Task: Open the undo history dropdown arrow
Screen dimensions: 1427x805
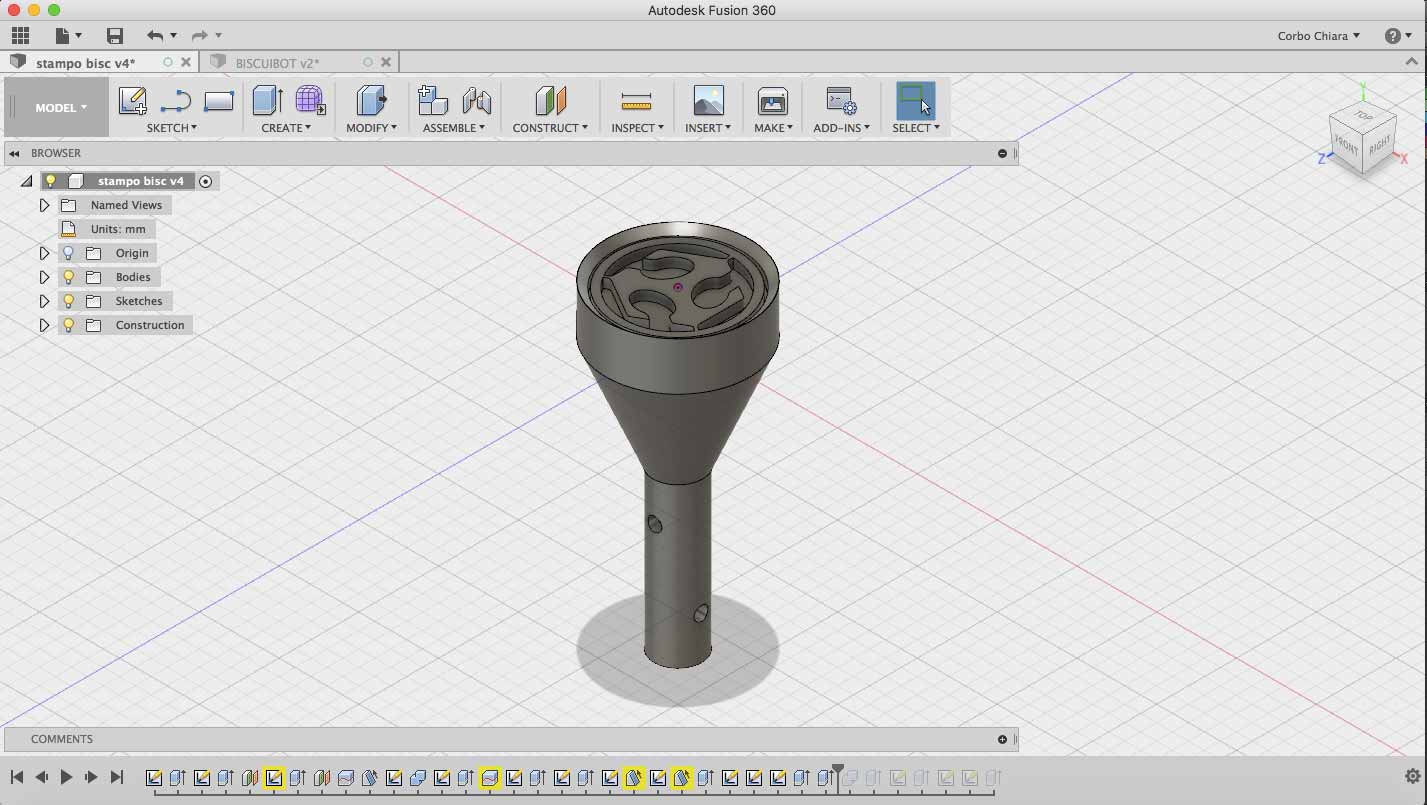Action: pyautogui.click(x=173, y=36)
